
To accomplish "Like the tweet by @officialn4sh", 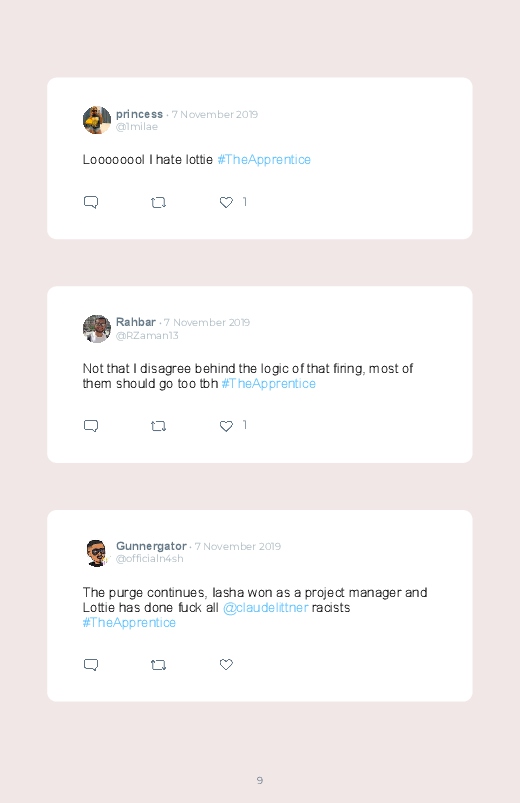I will pyautogui.click(x=226, y=665).
